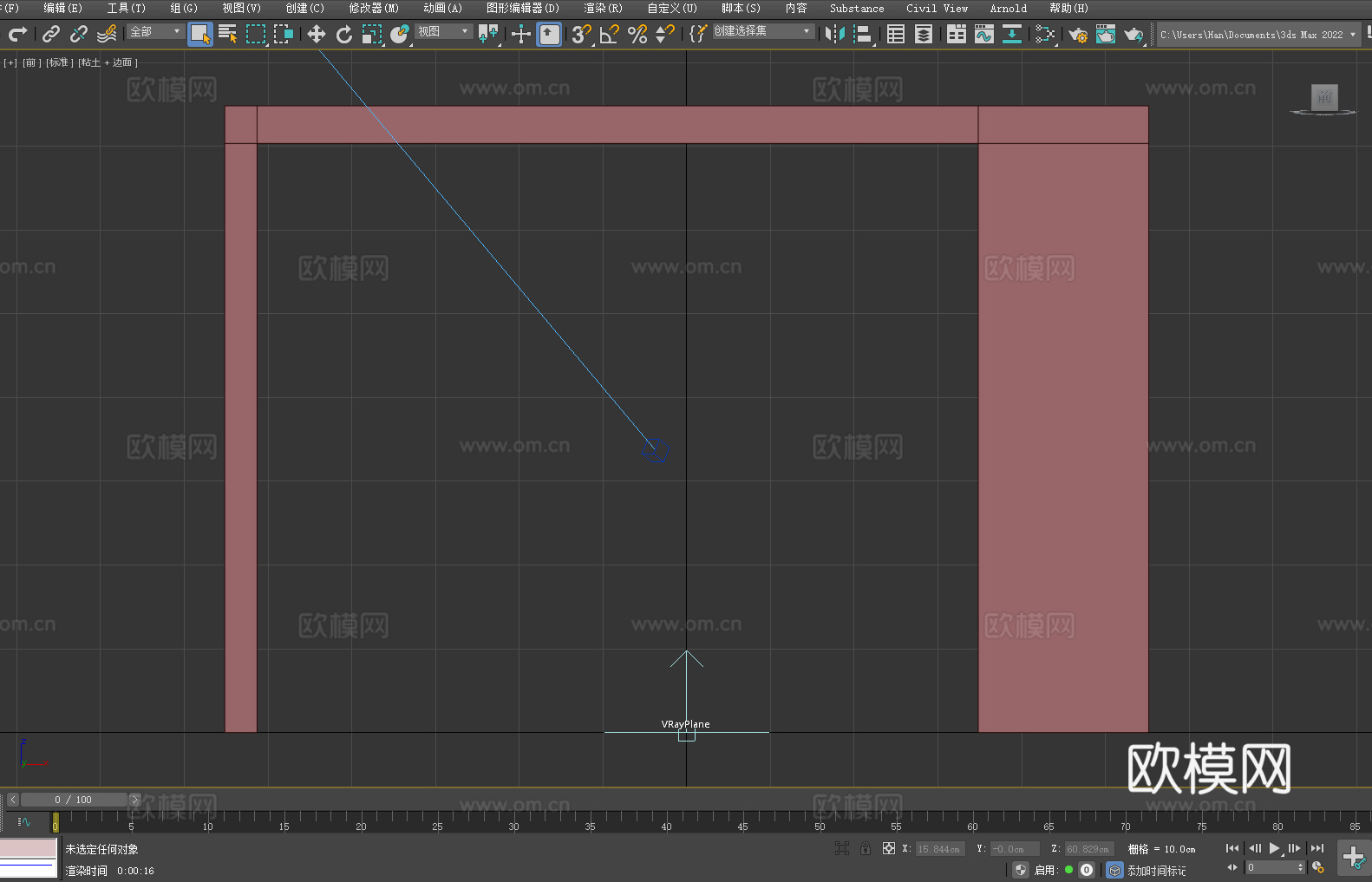Screen dimensions: 1372x882
Task: Open the Civil View menu
Action: click(938, 8)
